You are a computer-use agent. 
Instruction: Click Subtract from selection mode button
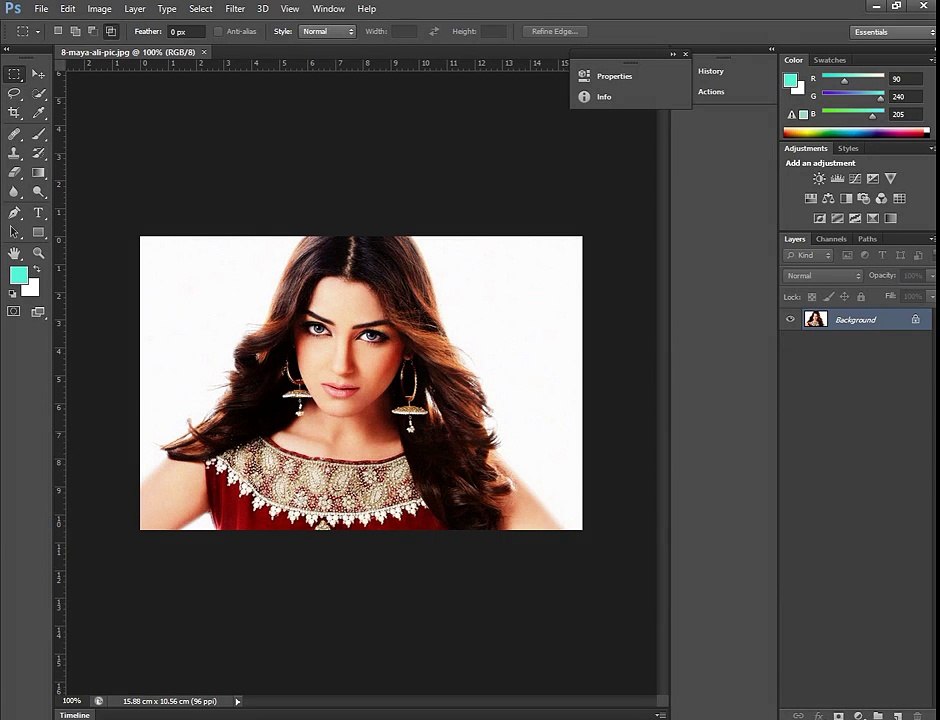tap(93, 31)
